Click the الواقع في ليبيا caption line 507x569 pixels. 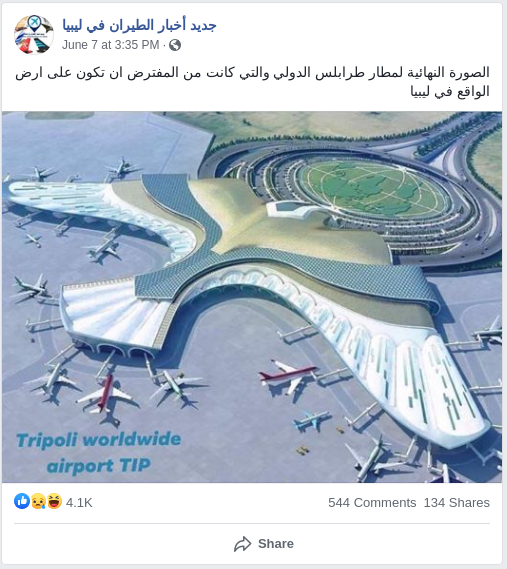pos(450,91)
